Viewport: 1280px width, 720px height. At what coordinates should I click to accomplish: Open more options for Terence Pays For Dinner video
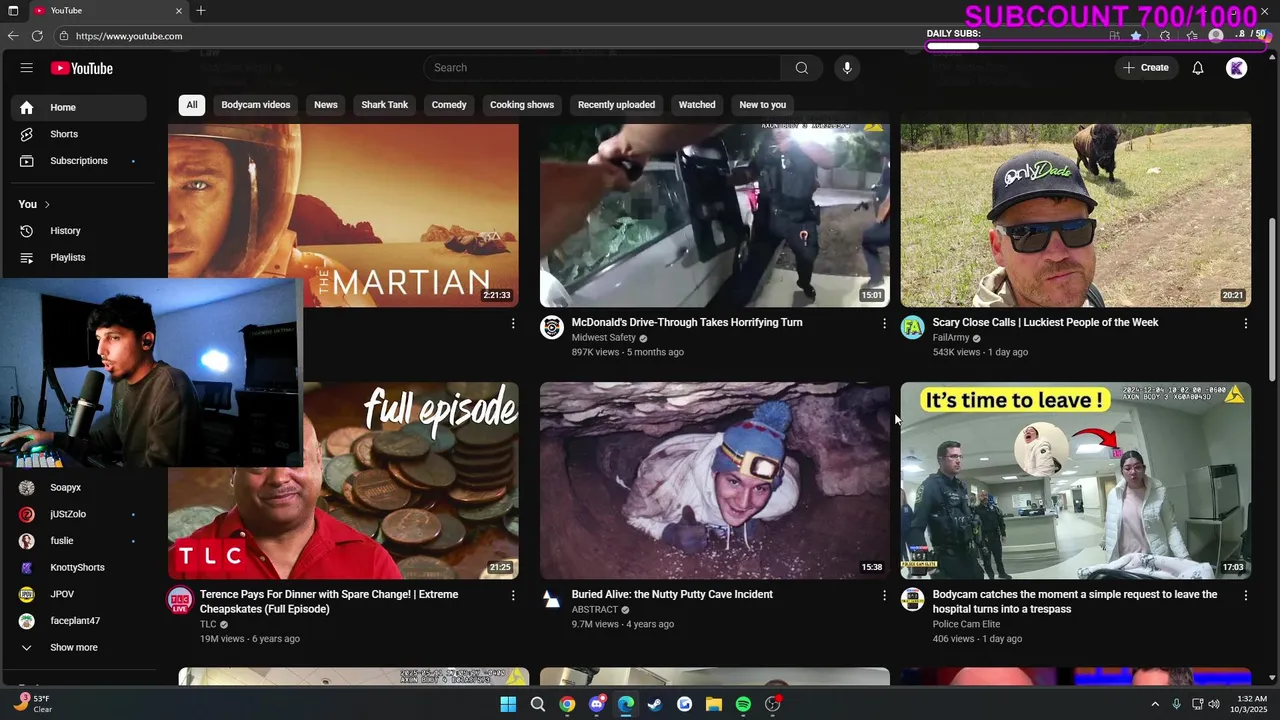[x=513, y=595]
